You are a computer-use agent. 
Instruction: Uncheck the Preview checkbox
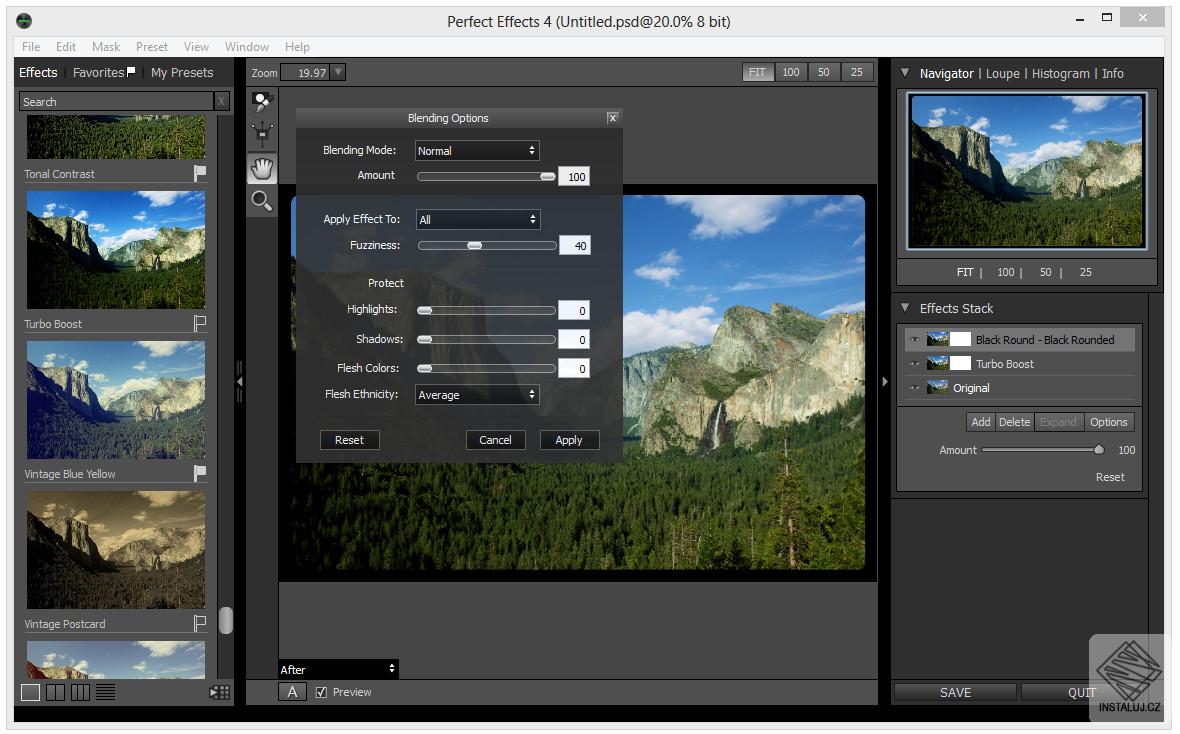(x=321, y=692)
